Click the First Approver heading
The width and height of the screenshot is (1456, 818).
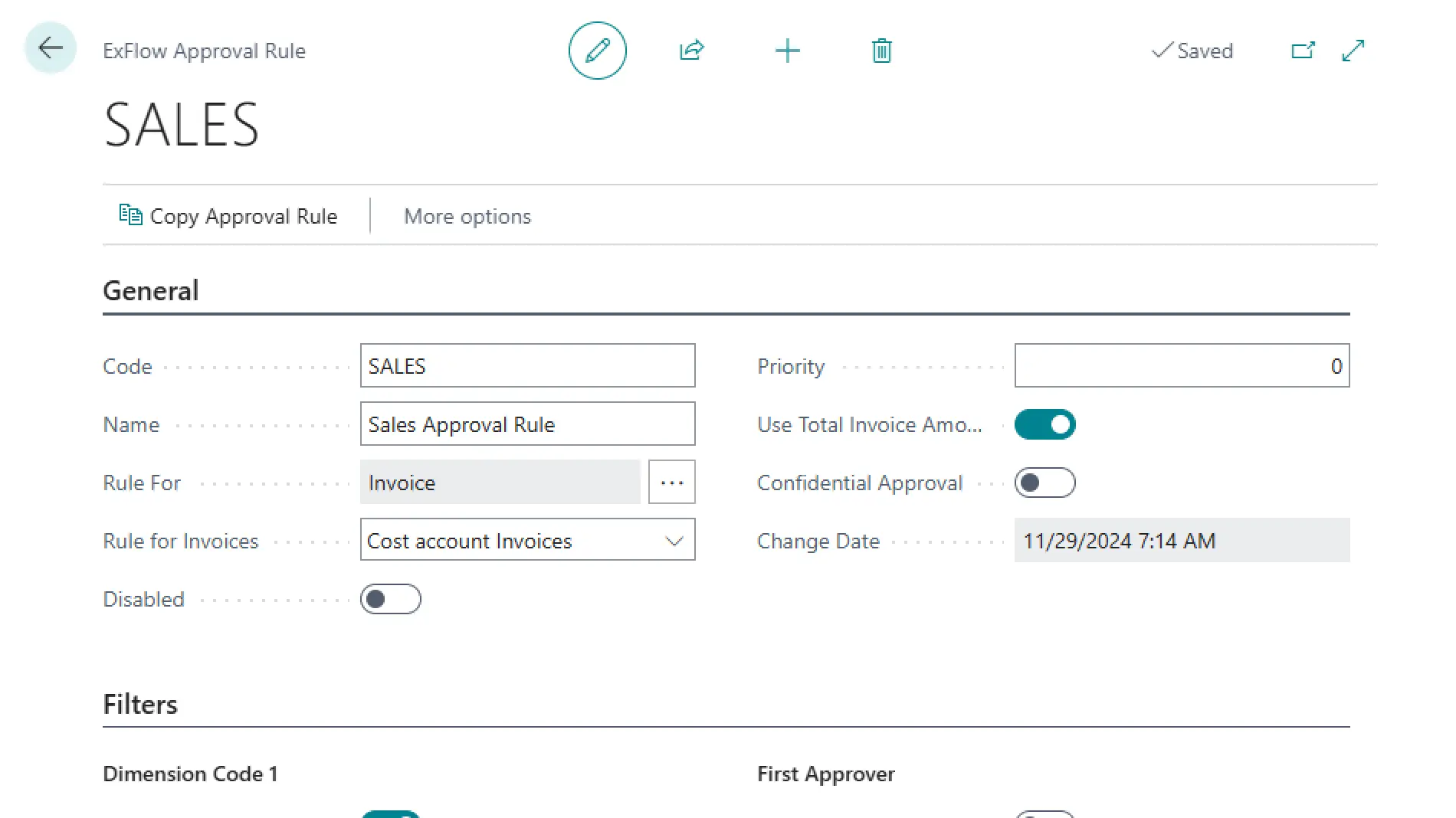(x=826, y=774)
